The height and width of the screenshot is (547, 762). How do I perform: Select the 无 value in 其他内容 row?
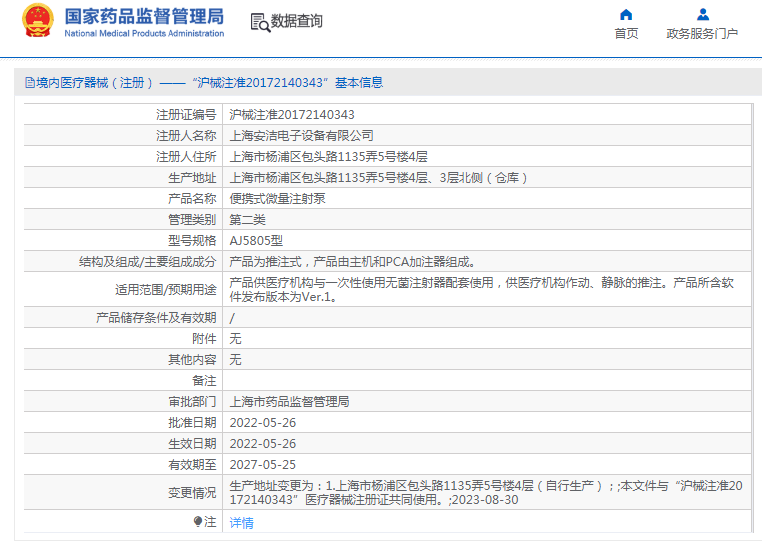pyautogui.click(x=235, y=359)
